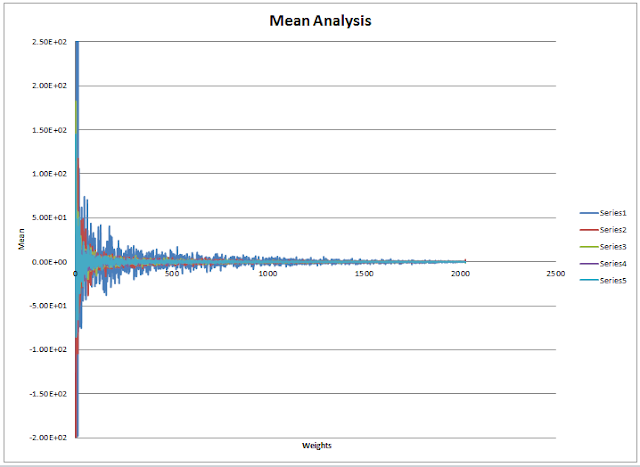Click the 1.50E+02 y-axis label
This screenshot has height=467, width=640.
(x=49, y=130)
